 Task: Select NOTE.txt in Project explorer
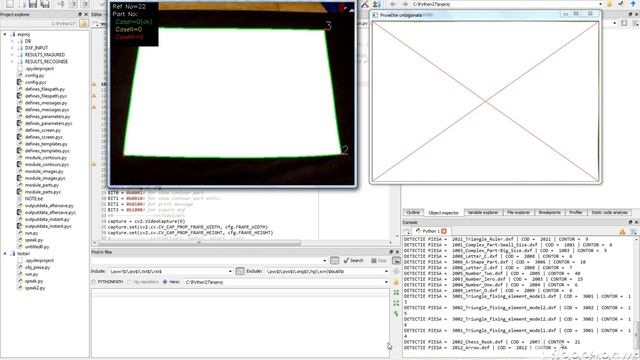(x=33, y=199)
